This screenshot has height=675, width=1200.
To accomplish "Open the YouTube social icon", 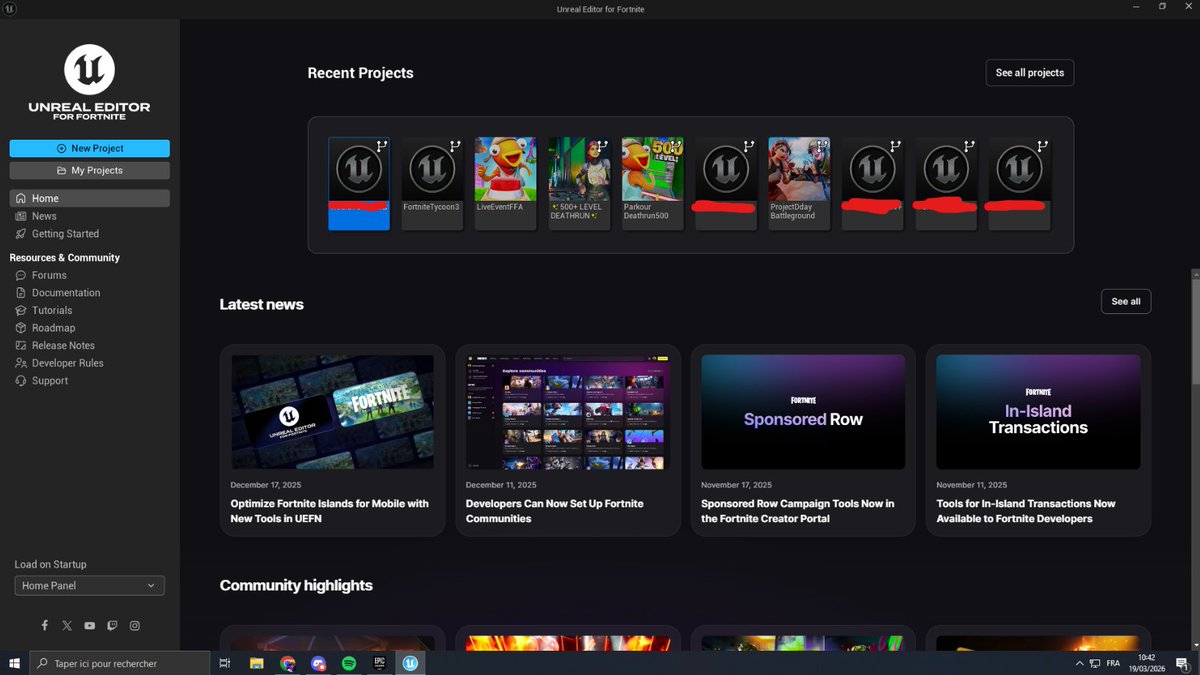I will (90, 625).
